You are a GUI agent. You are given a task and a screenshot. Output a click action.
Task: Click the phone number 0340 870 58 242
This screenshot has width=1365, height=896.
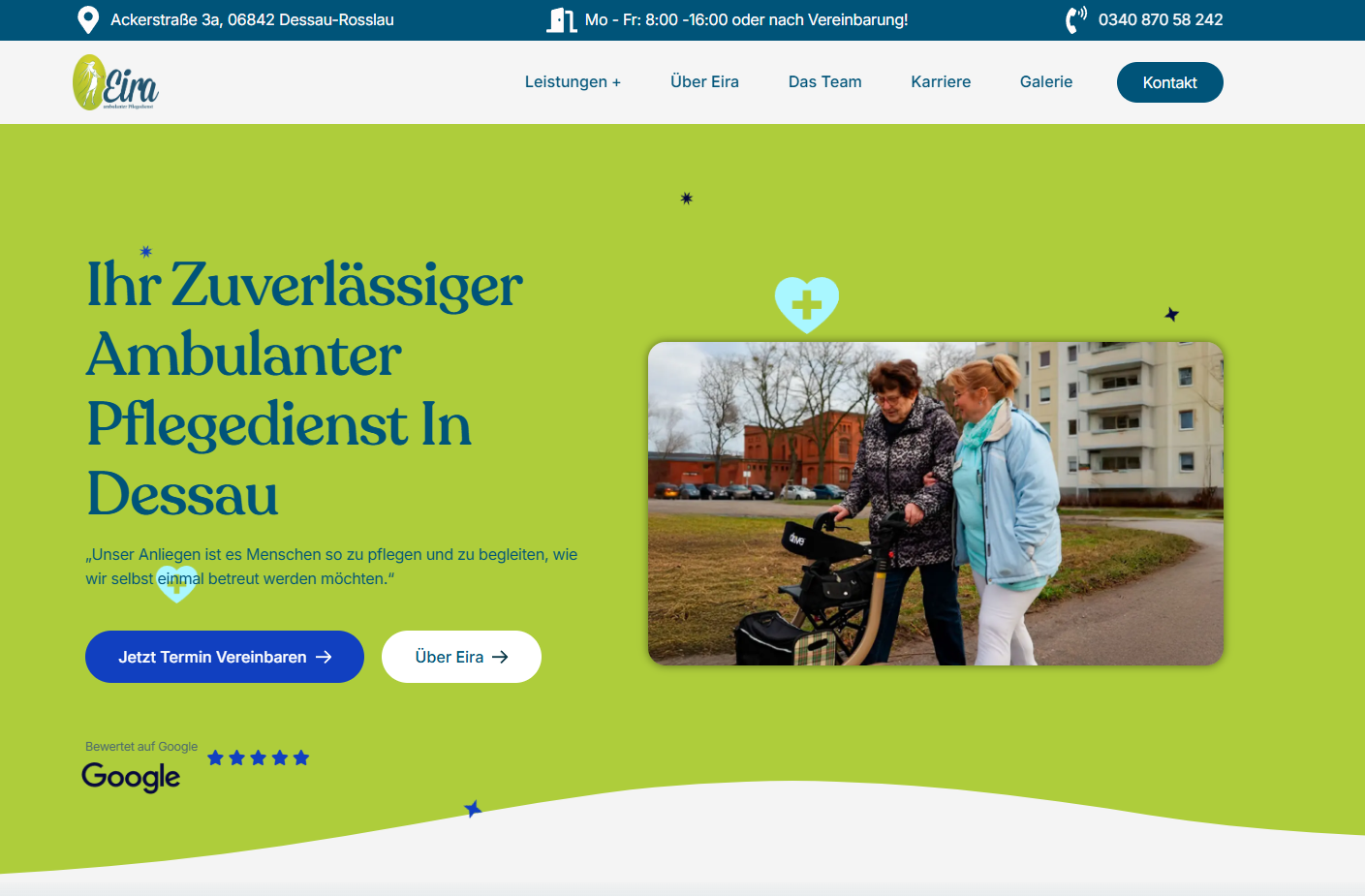(1161, 19)
